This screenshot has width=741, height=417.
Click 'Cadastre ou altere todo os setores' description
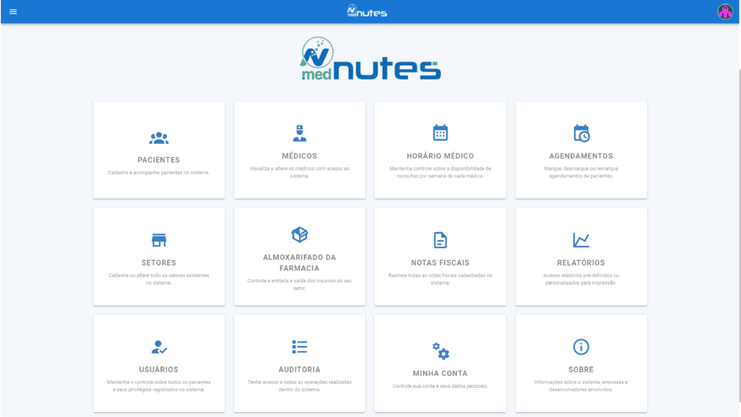tap(159, 279)
